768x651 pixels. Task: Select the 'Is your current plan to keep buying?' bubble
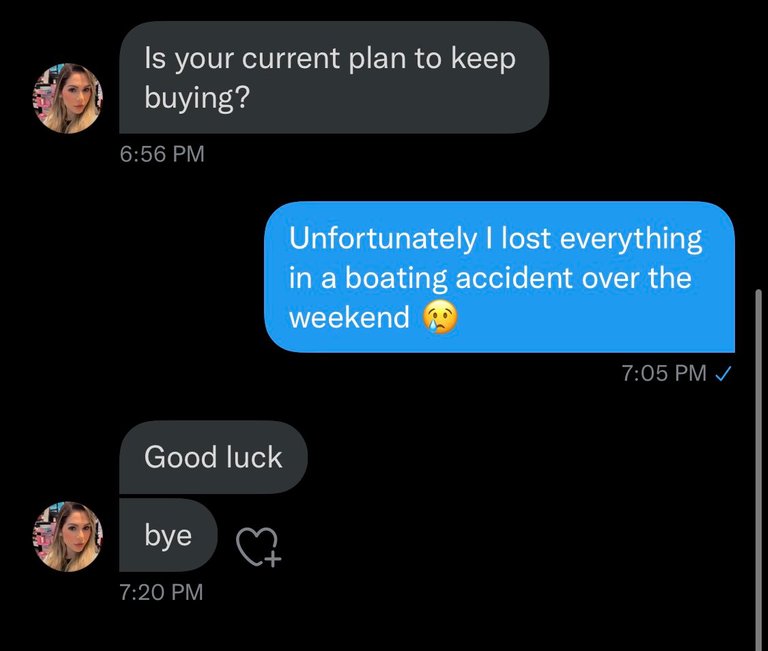coord(334,77)
